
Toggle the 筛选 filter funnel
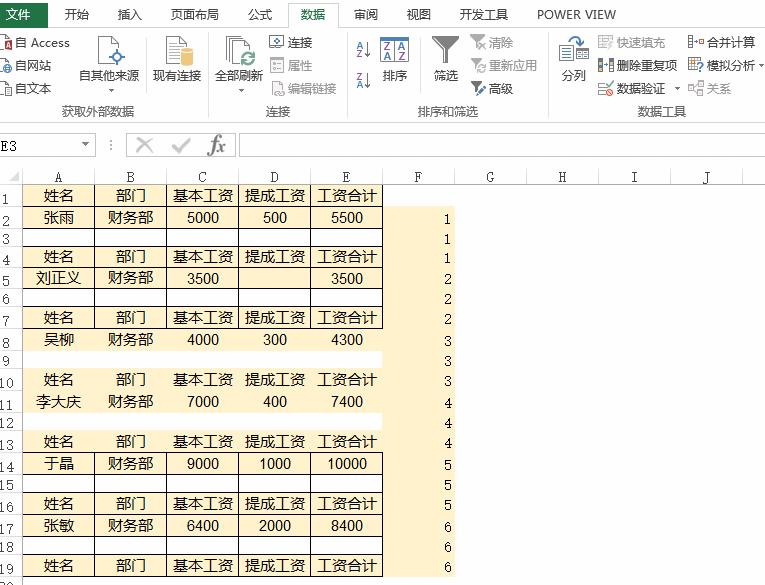[x=445, y=50]
